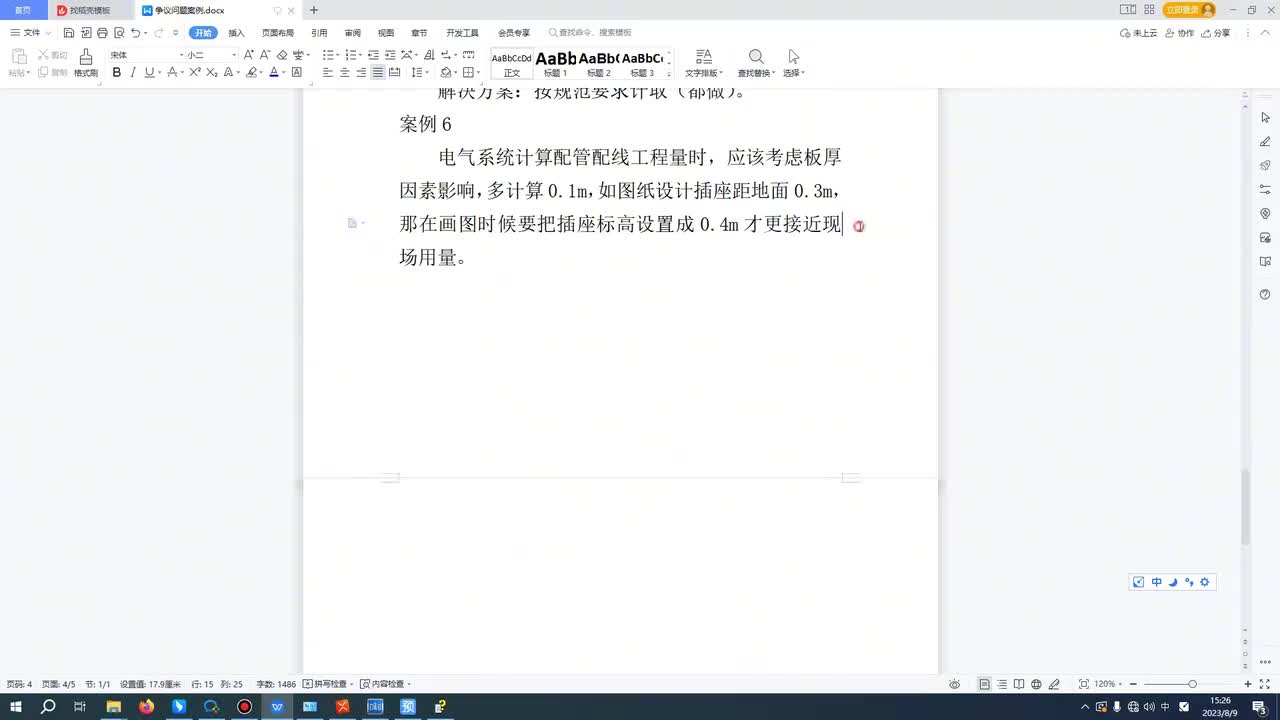Image resolution: width=1280 pixels, height=720 pixels.
Task: Apply the 标题 2 heading style
Action: coord(599,64)
